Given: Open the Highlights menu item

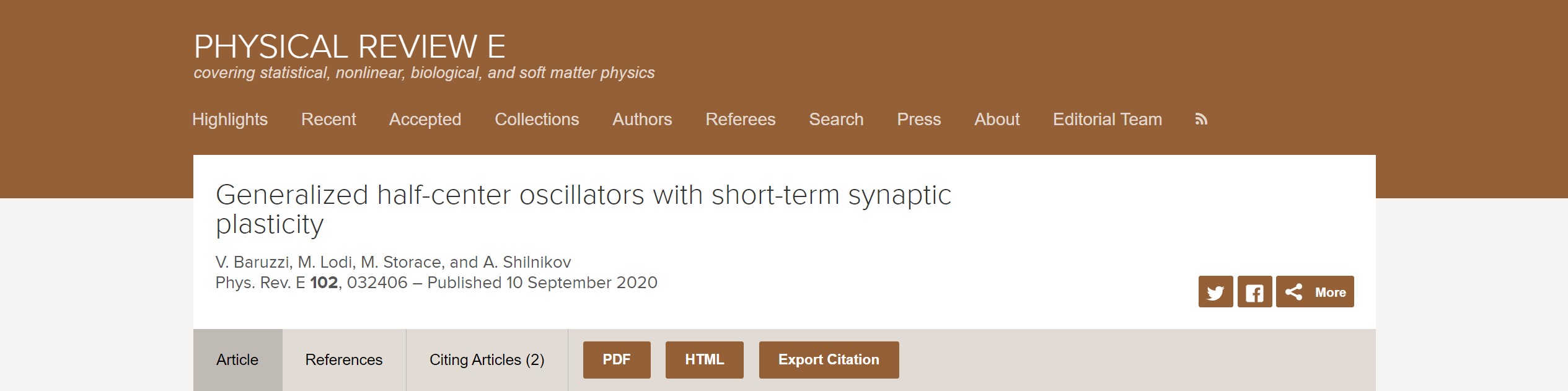Looking at the screenshot, I should [230, 120].
